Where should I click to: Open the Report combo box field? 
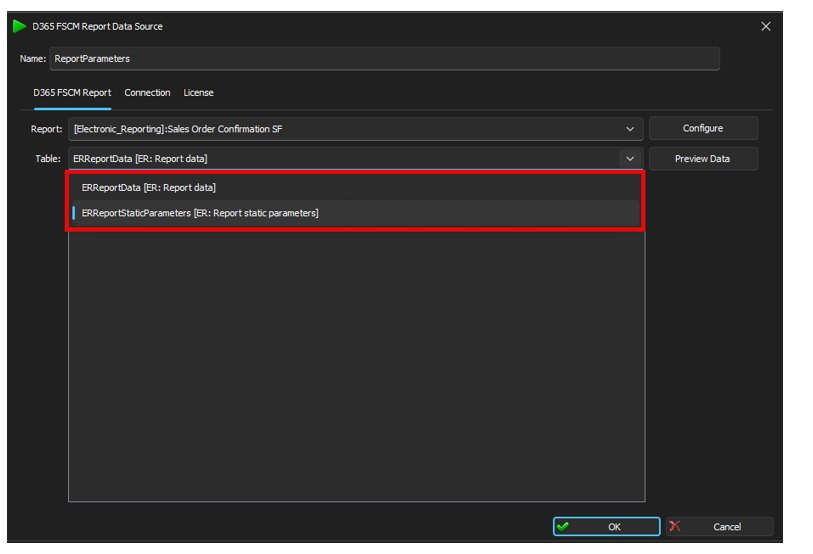pyautogui.click(x=356, y=129)
